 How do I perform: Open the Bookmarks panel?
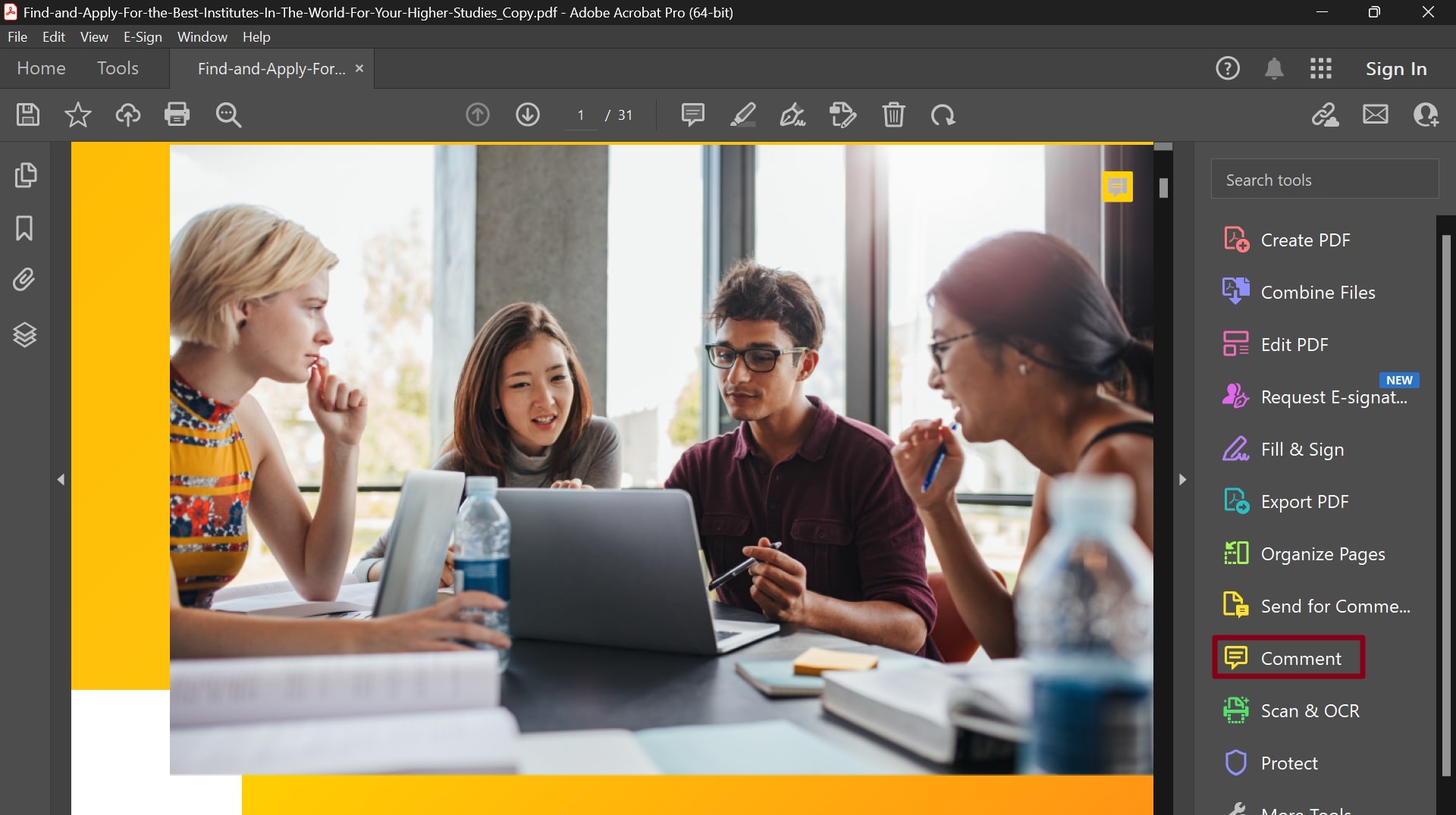pos(25,228)
